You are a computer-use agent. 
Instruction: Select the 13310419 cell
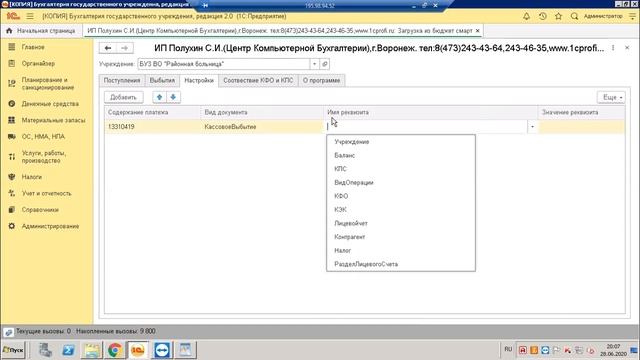[x=152, y=127]
